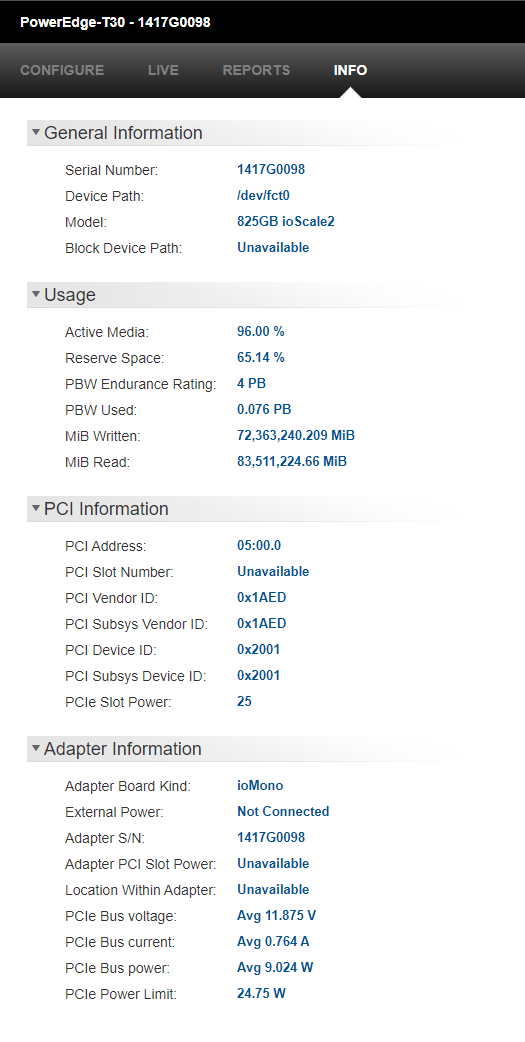This screenshot has height=1042, width=525.
Task: Collapse the PCI Information triangle
Action: [36, 508]
